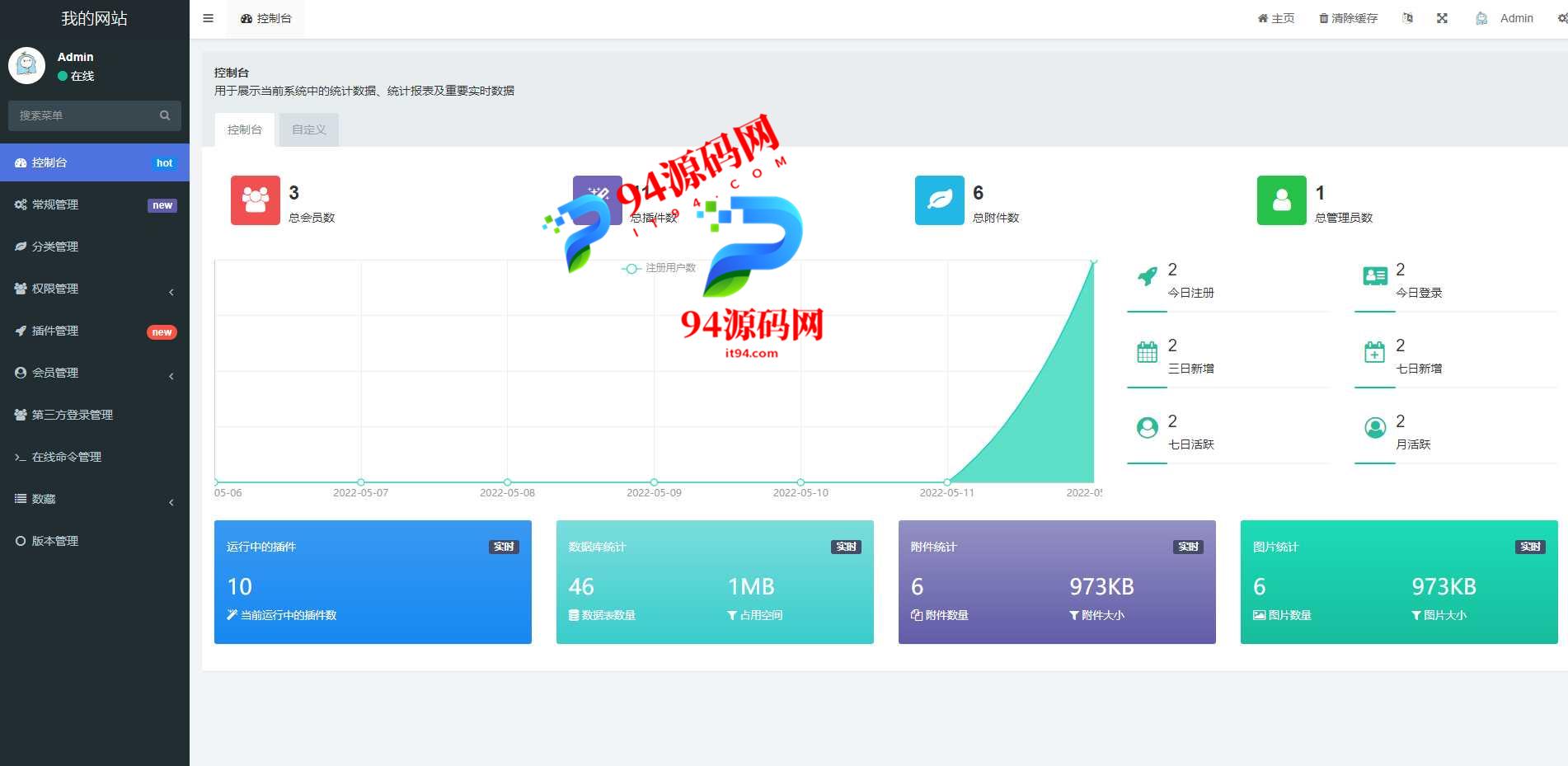Image resolution: width=1568 pixels, height=766 pixels.
Task: Click the leaf icon beside 分类管理
Action: click(21, 247)
